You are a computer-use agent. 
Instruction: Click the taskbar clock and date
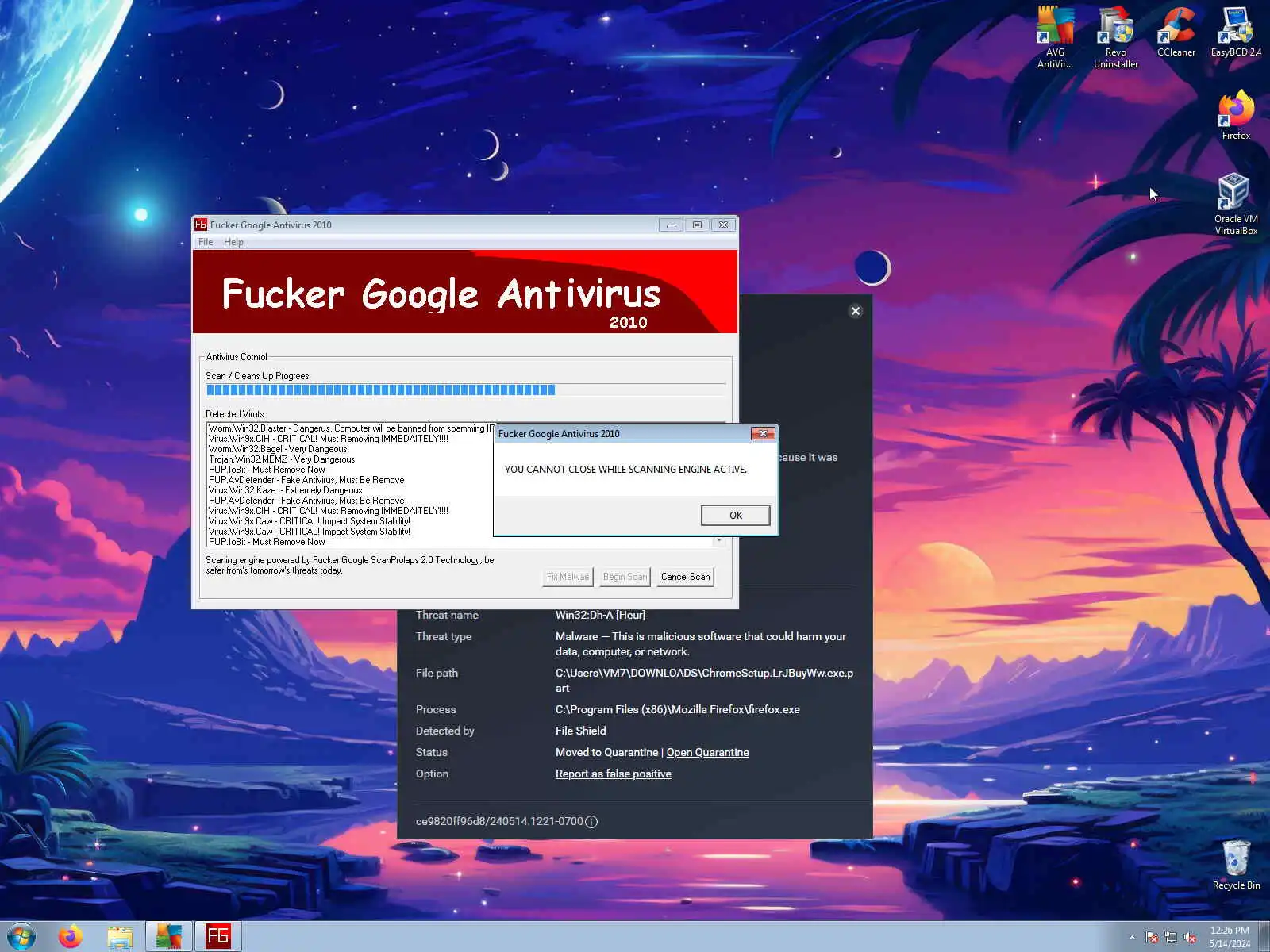1230,937
